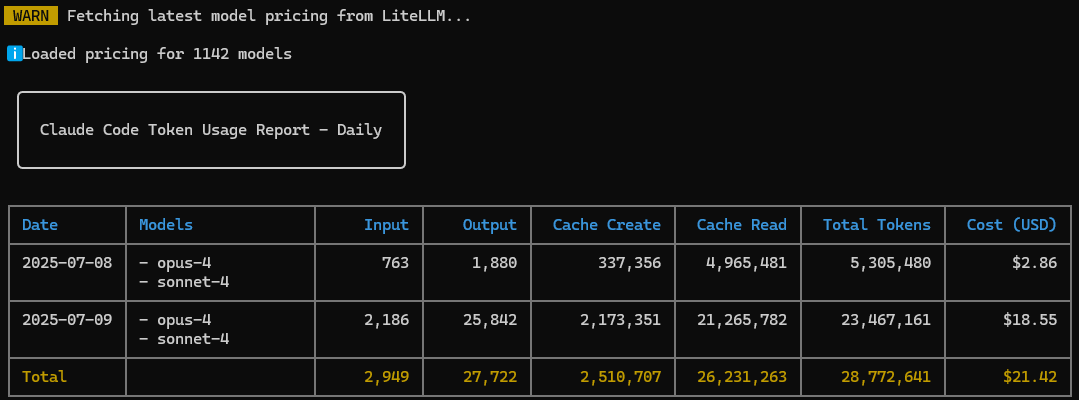Click the Cache Create header

point(606,224)
